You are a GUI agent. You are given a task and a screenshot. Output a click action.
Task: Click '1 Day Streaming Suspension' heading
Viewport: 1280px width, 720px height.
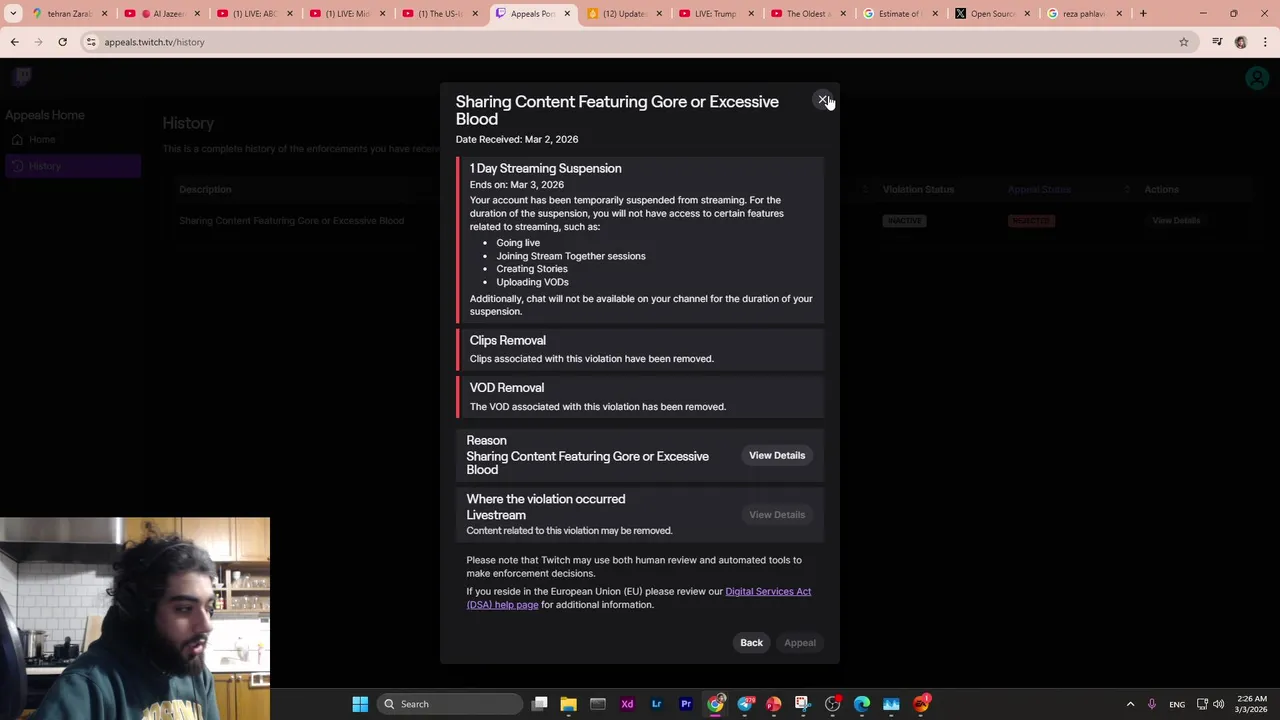pos(545,168)
